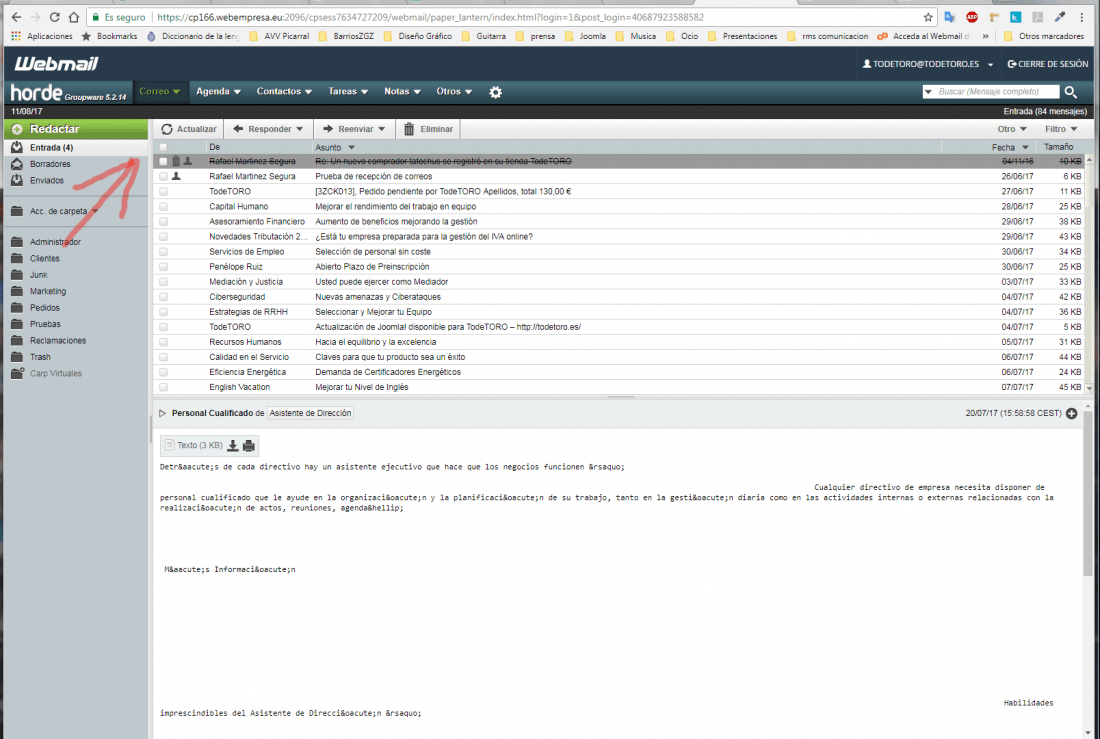The height and width of the screenshot is (739, 1100).
Task: Click the search magnifier icon
Action: (1071, 92)
